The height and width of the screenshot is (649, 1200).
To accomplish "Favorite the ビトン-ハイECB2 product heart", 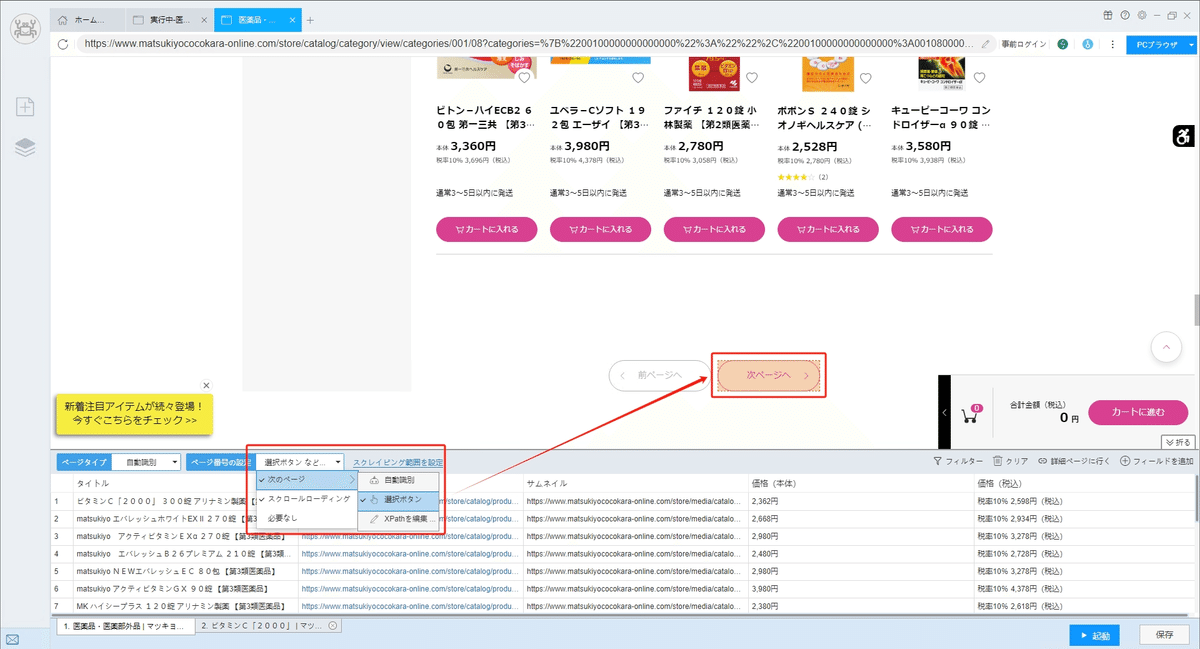I will (x=524, y=78).
